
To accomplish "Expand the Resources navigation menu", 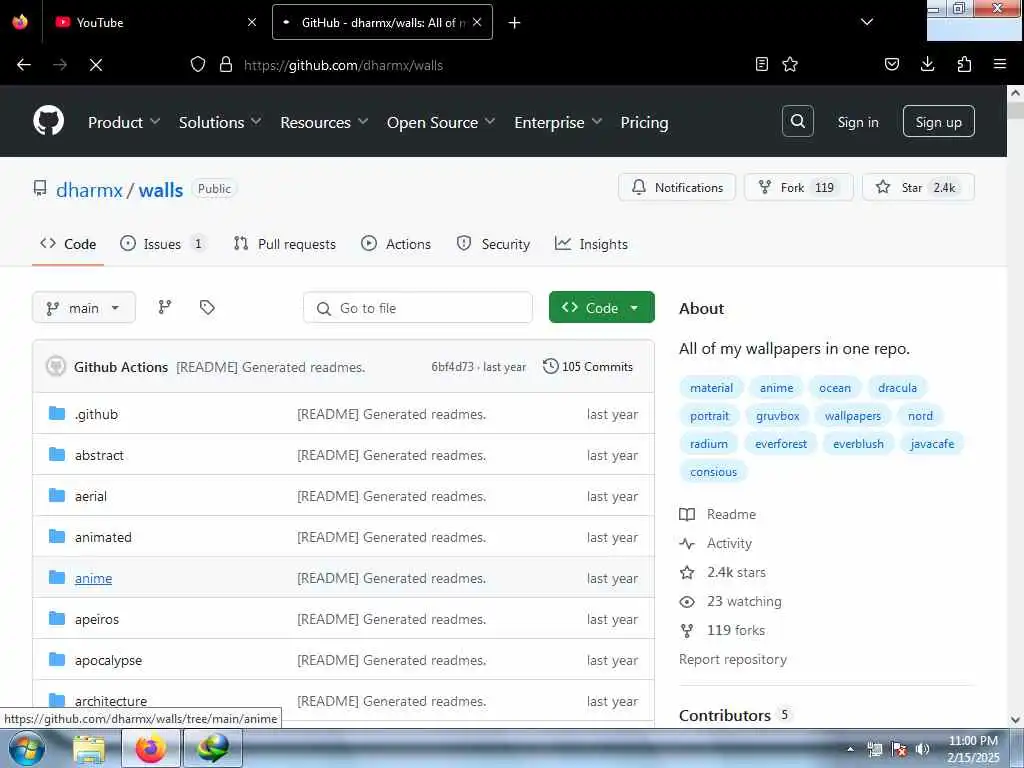I will click(325, 122).
